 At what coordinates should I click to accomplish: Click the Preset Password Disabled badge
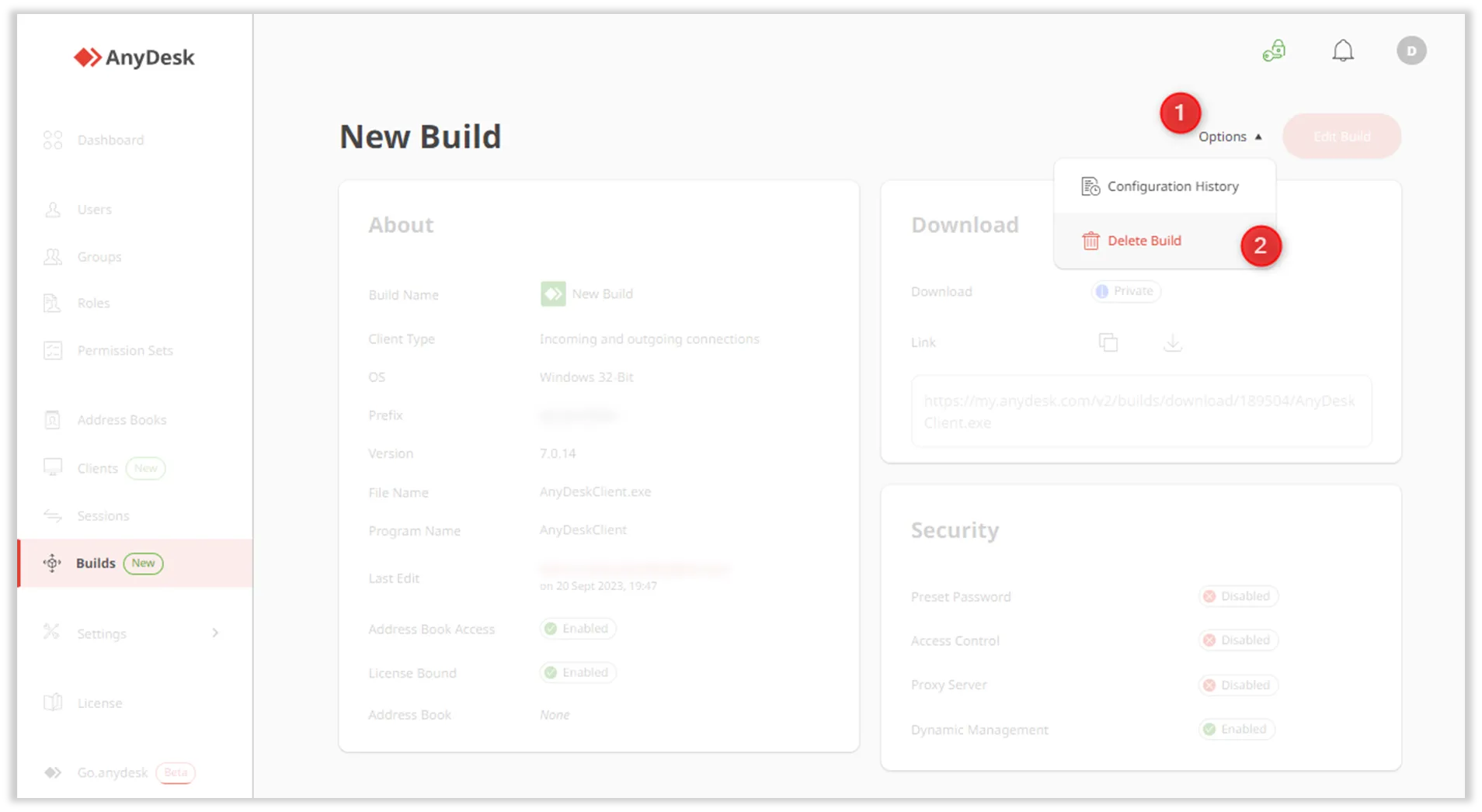click(x=1237, y=596)
